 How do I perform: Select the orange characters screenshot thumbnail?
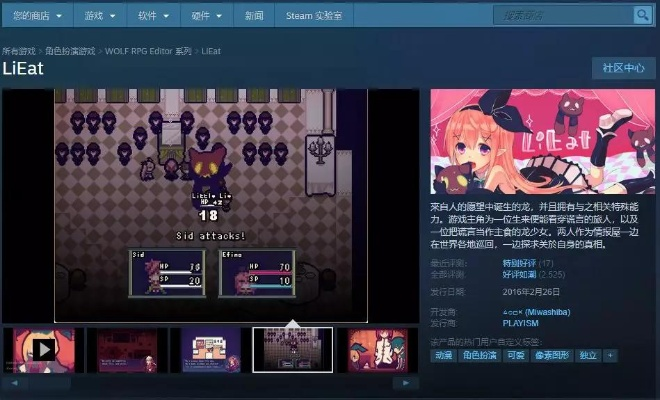[x=378, y=350]
